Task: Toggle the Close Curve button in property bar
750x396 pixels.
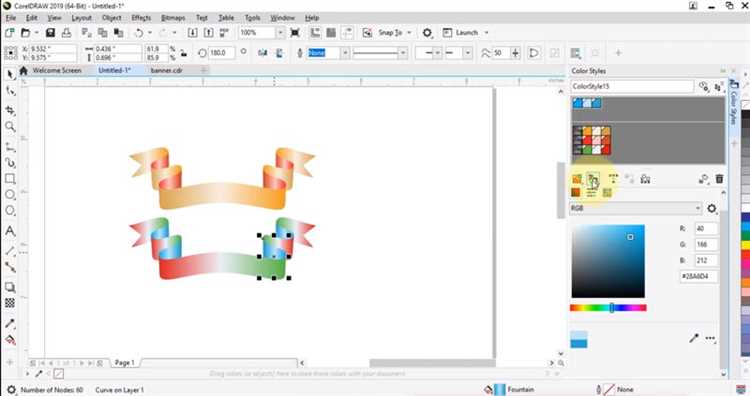Action: click(x=534, y=53)
